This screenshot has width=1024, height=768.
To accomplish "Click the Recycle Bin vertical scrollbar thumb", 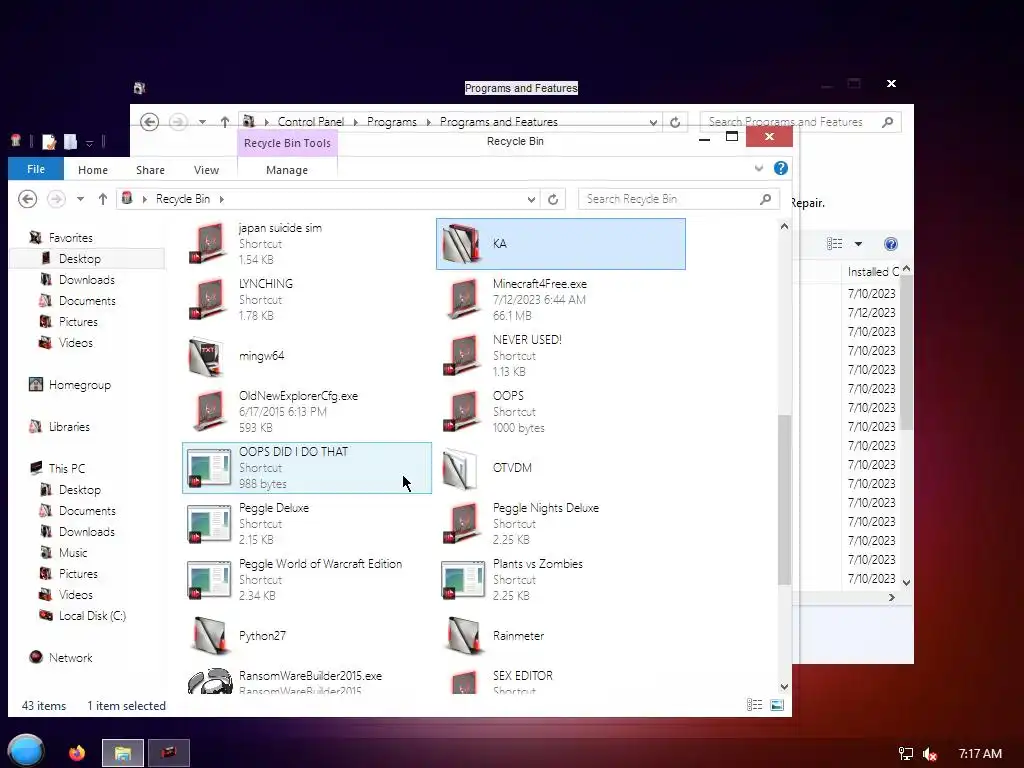I will click(x=784, y=500).
